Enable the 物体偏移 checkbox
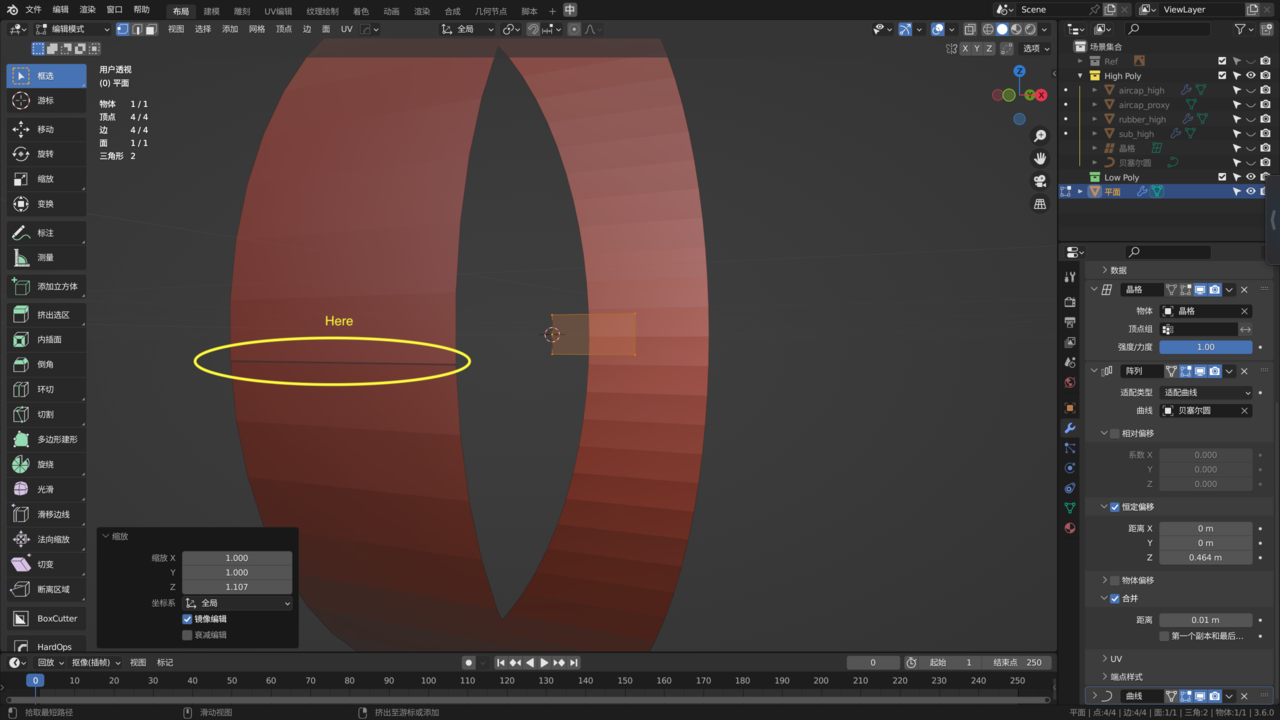1280x720 pixels. pyautogui.click(x=1115, y=580)
